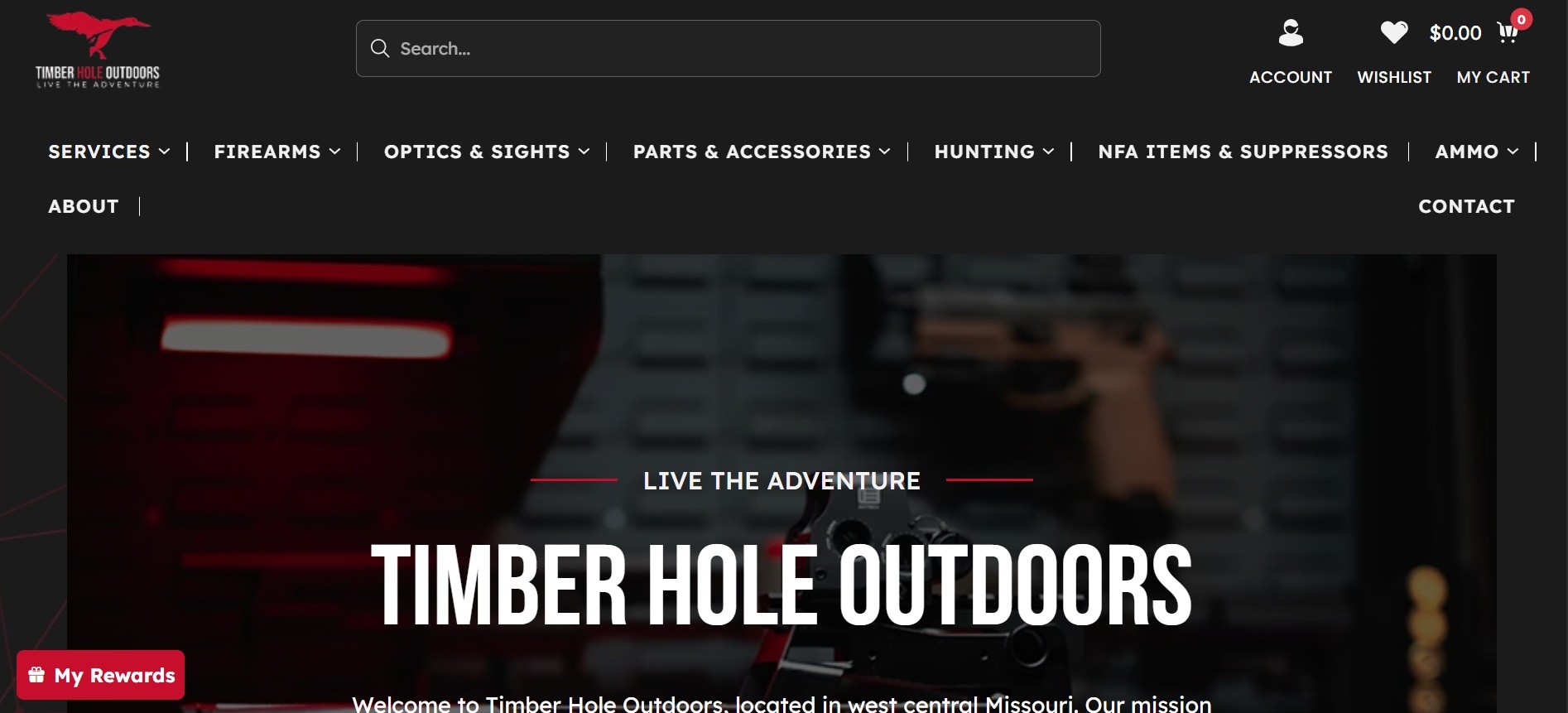Click the My Cart label link

(1493, 77)
